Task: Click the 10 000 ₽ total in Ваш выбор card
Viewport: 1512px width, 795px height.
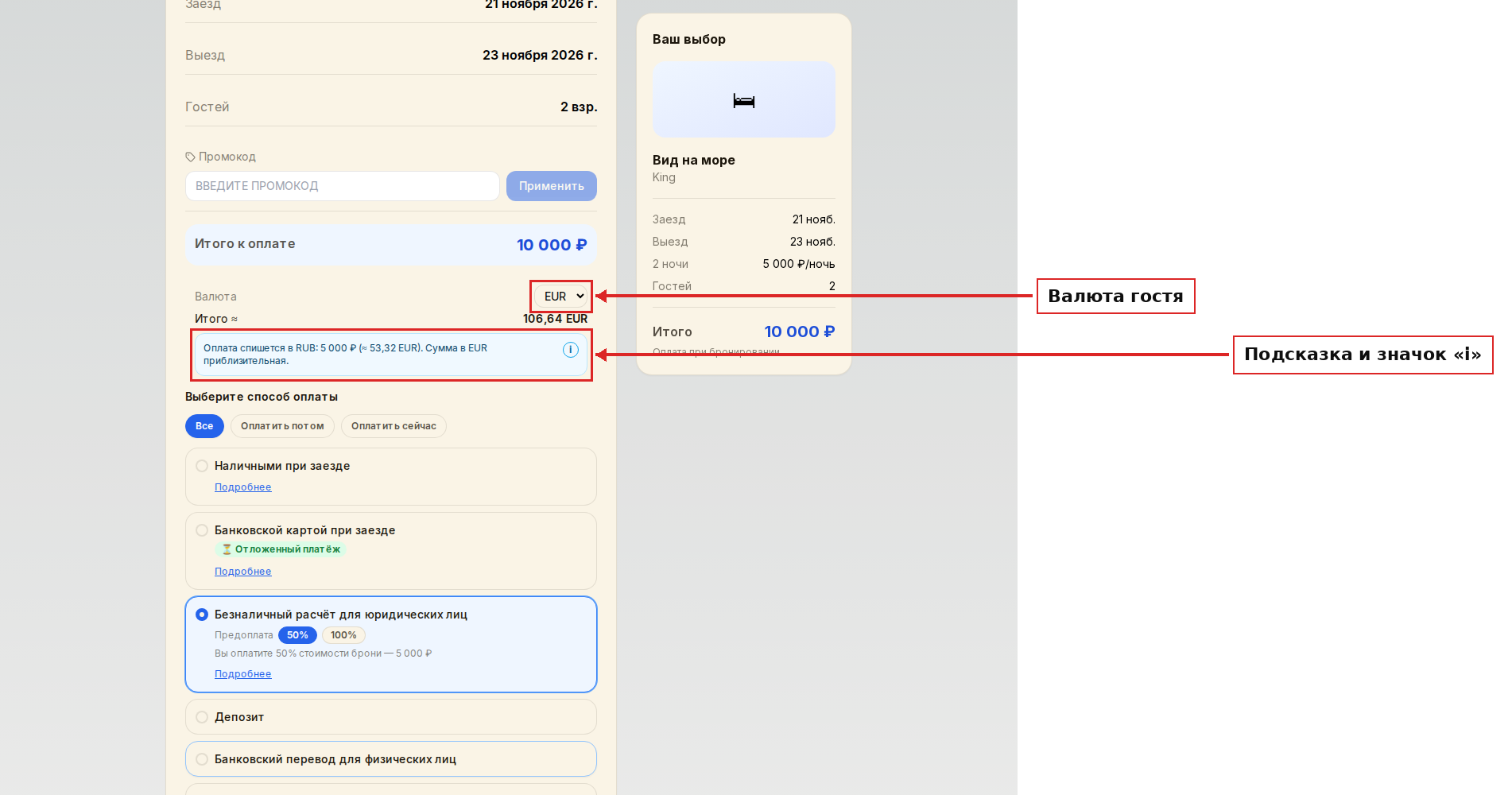Action: click(799, 332)
